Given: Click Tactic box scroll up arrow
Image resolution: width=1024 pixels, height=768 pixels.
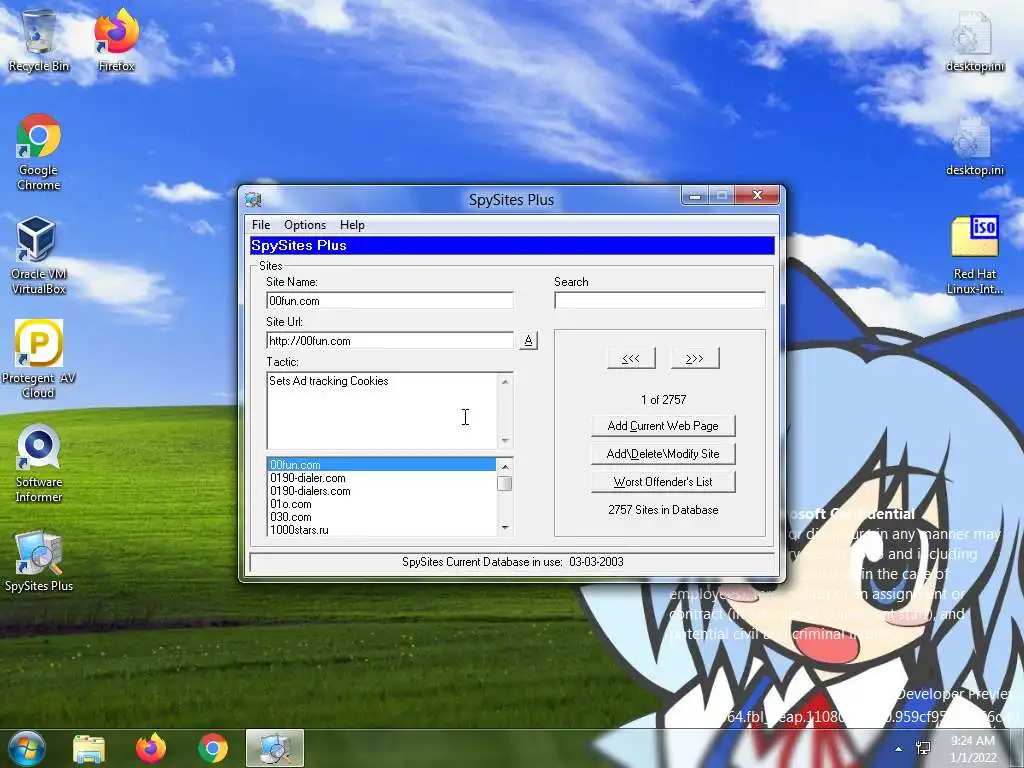Looking at the screenshot, I should (505, 381).
